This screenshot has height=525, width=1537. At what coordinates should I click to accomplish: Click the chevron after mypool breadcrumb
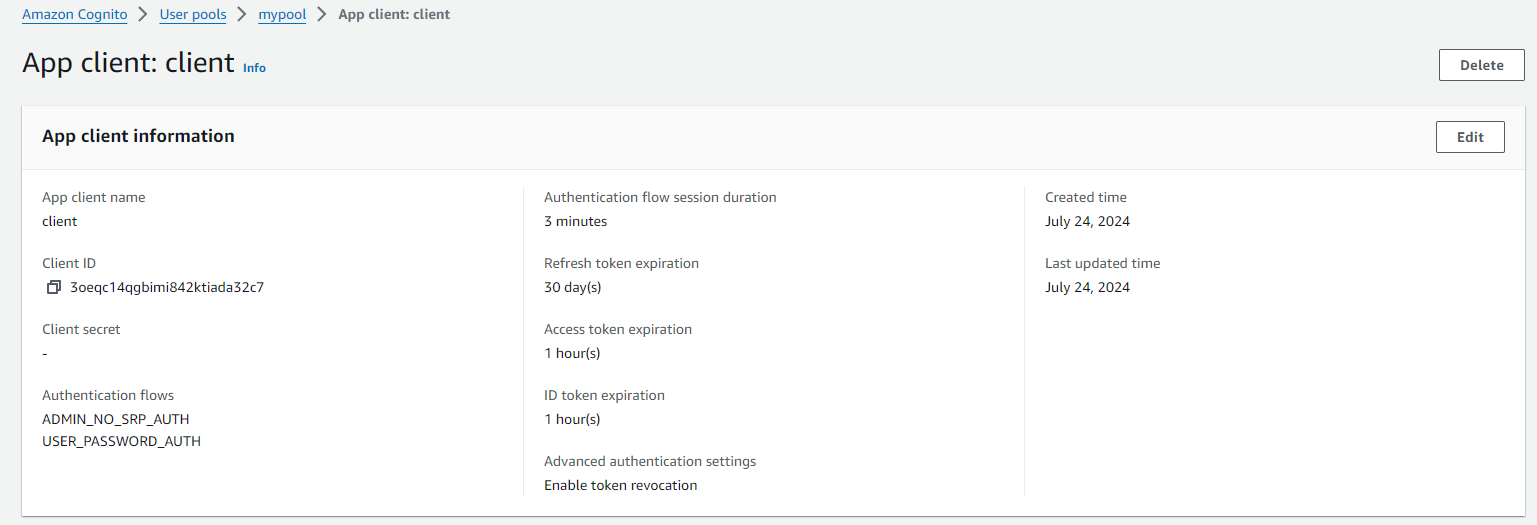[322, 15]
